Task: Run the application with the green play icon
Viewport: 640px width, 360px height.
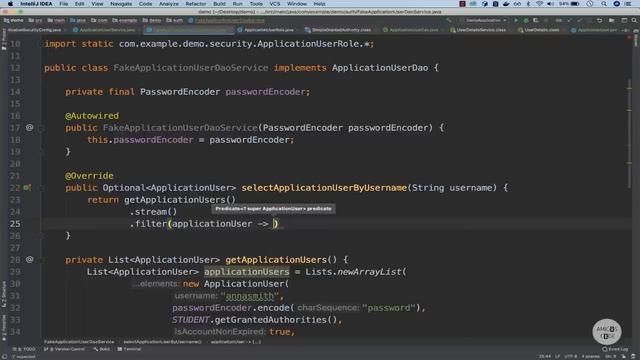Action: (516, 20)
